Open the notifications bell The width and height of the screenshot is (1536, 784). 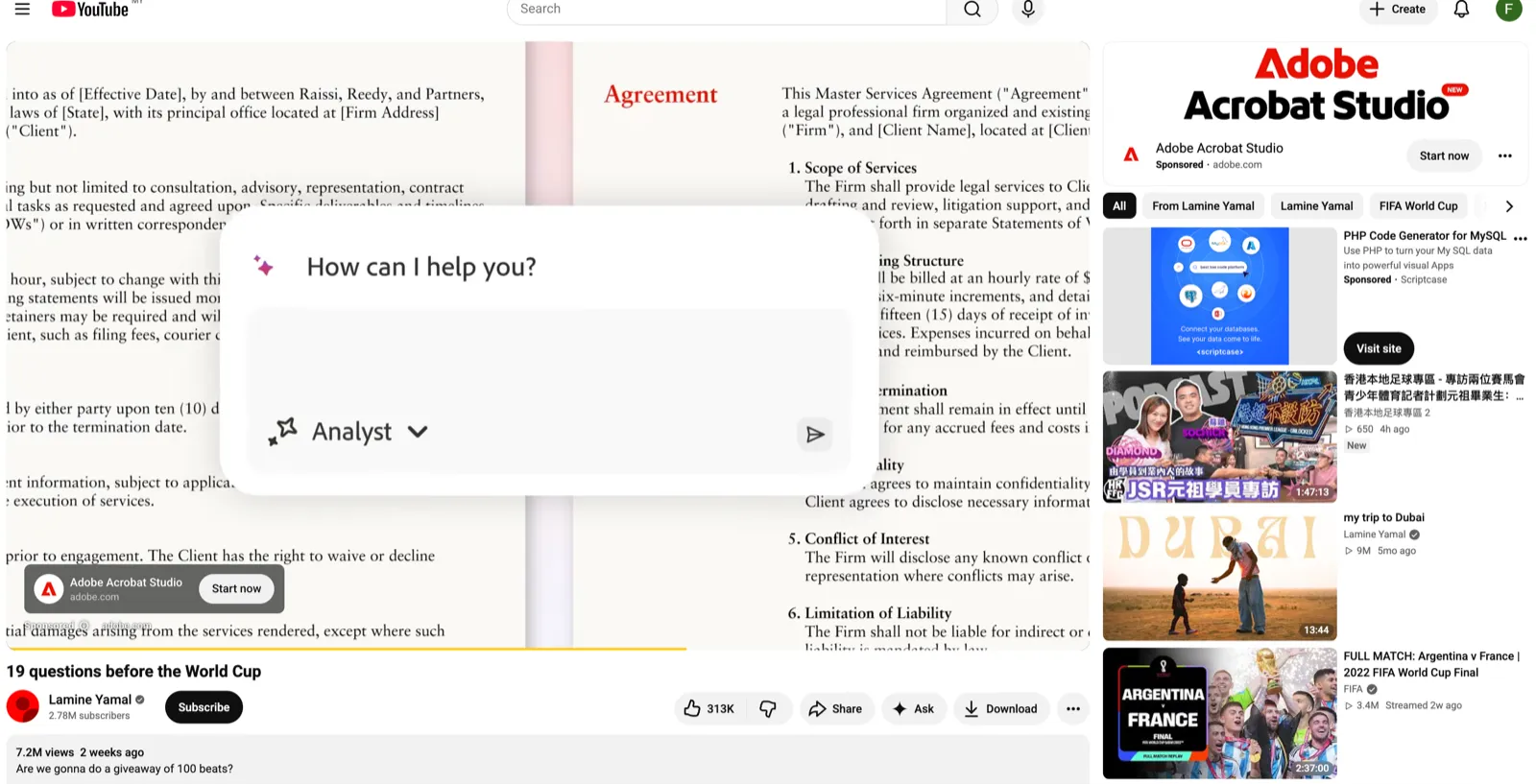(1461, 10)
